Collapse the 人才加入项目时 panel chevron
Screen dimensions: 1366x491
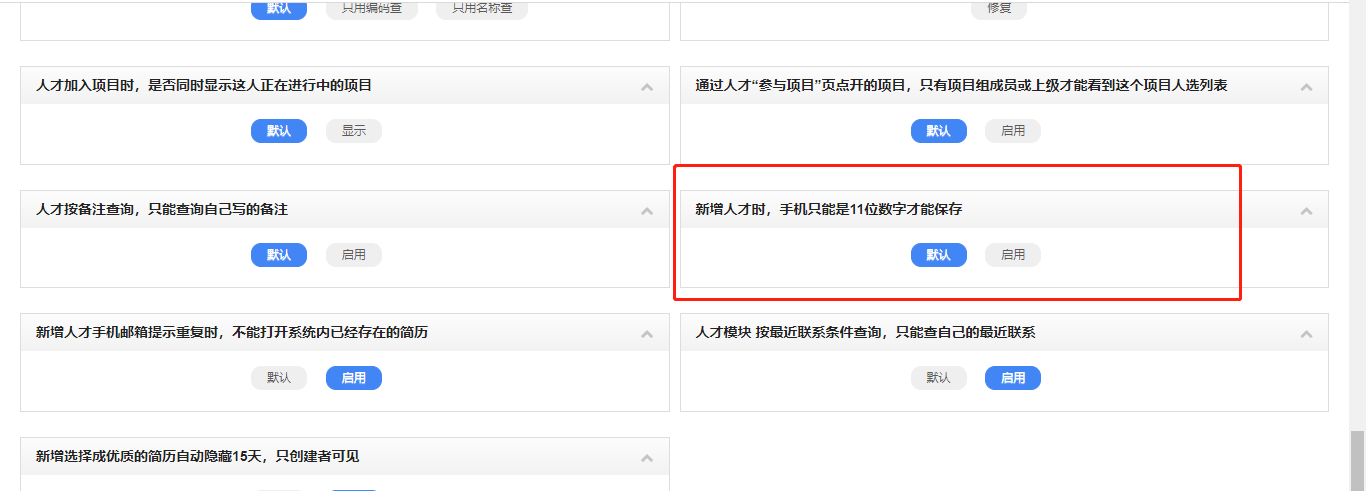coord(647,87)
